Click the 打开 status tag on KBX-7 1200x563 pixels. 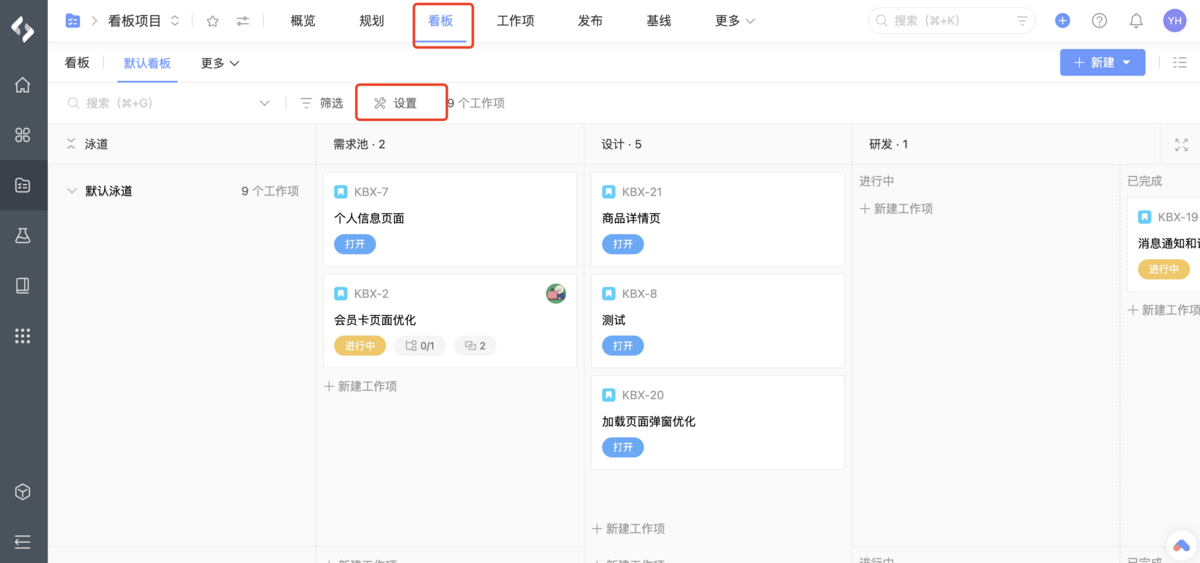pos(355,244)
